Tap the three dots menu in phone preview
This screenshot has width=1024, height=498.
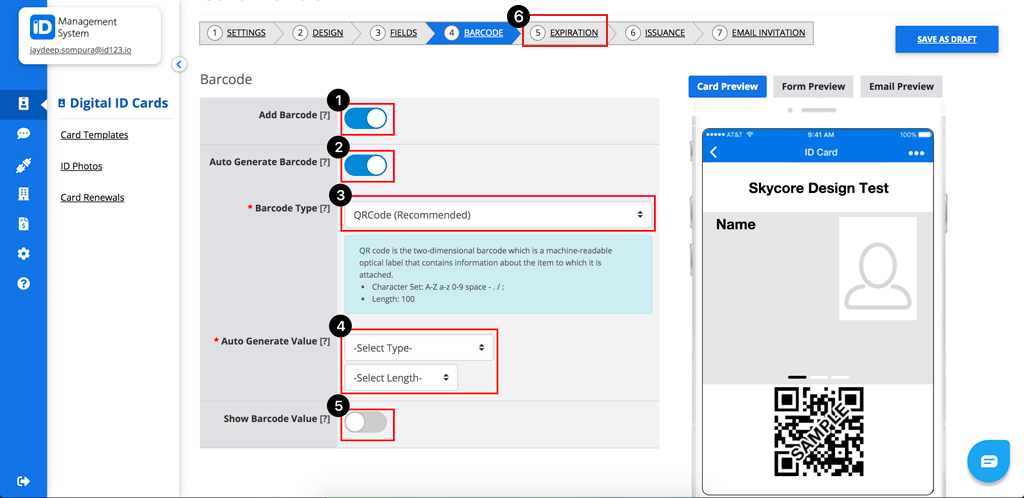pos(916,153)
